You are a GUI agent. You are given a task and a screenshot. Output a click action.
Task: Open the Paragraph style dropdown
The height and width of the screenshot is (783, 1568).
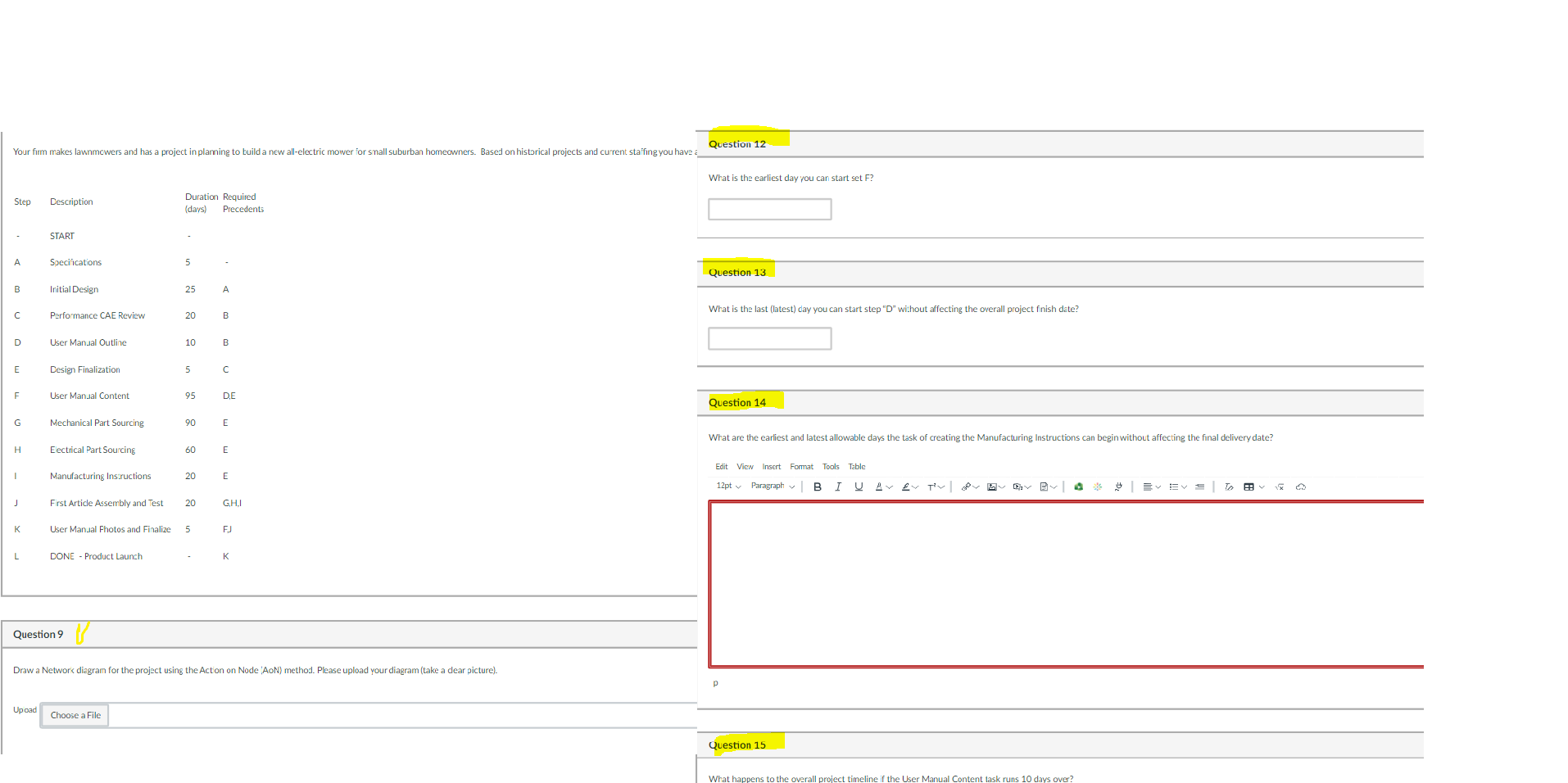click(x=773, y=486)
